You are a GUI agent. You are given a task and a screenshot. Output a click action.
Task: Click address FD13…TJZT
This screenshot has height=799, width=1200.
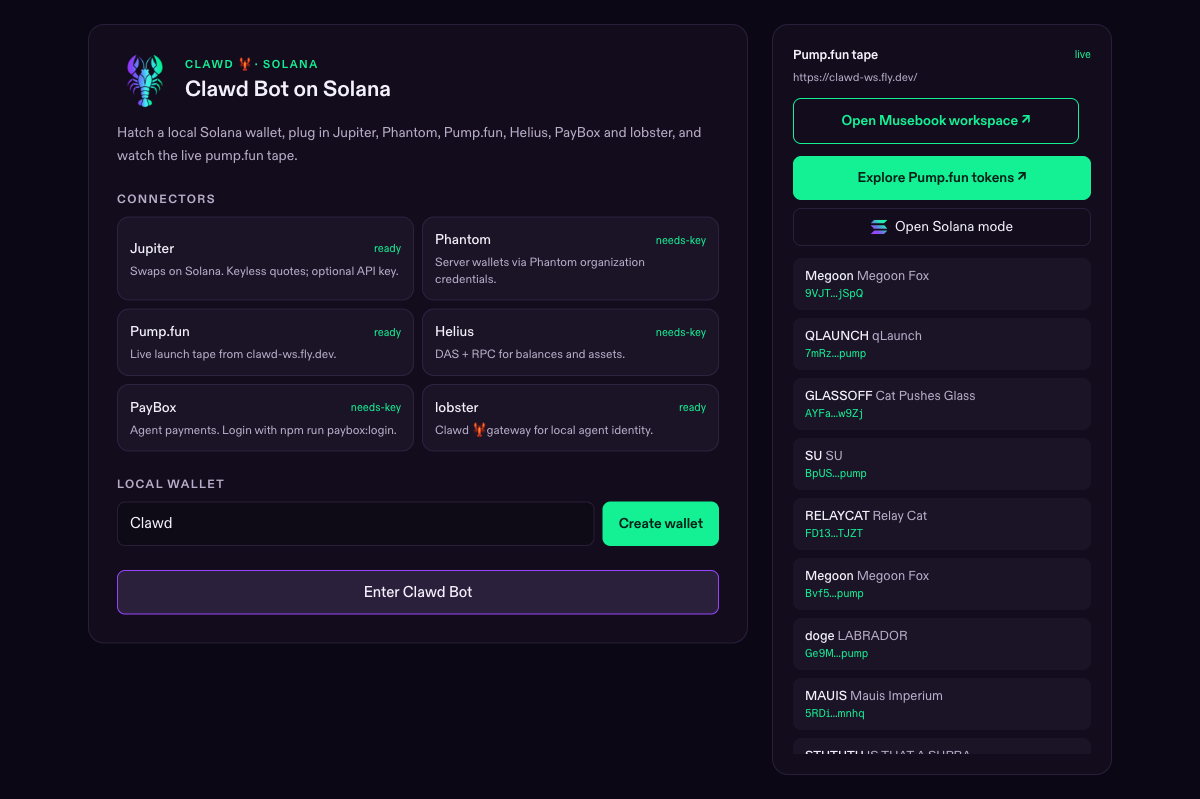834,534
